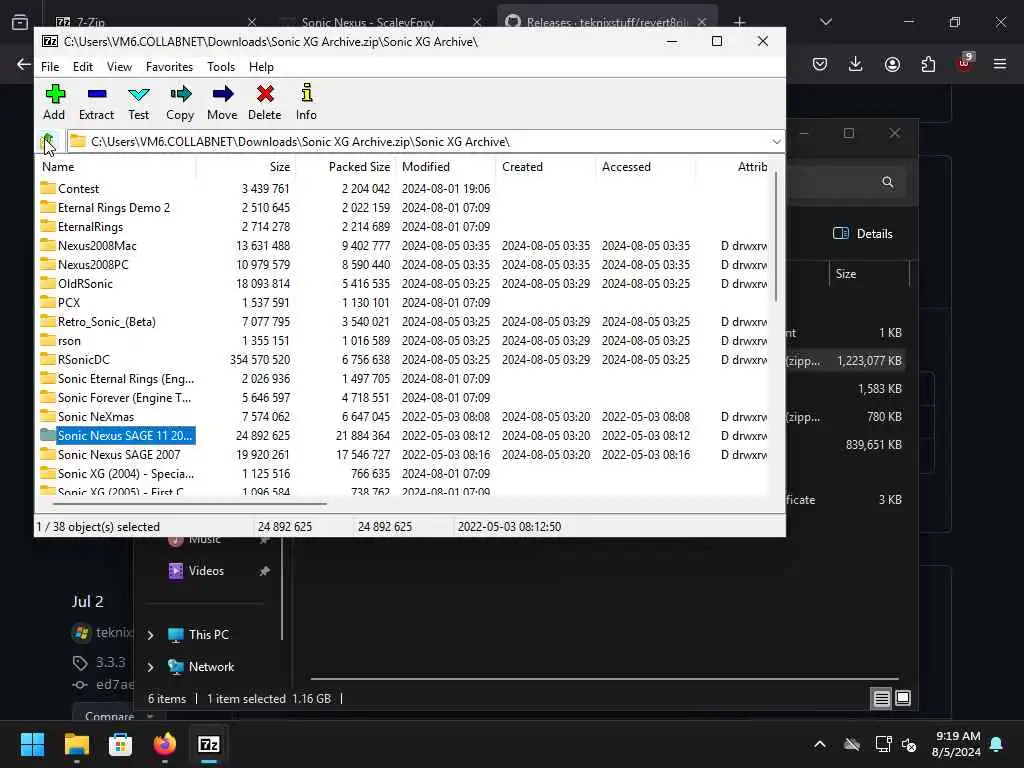
Task: Open the Help menu
Action: click(x=261, y=67)
